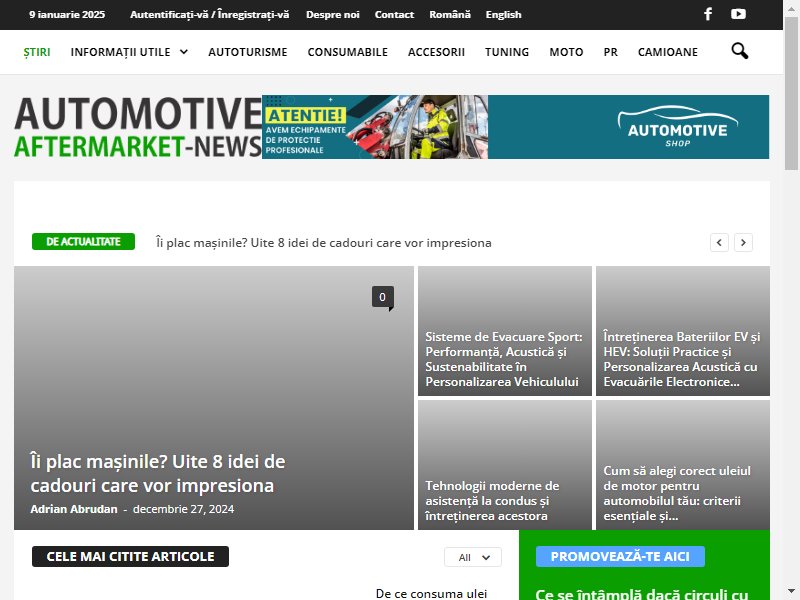800x600 pixels.
Task: Open the comment count bubble on featured article
Action: coord(383,297)
